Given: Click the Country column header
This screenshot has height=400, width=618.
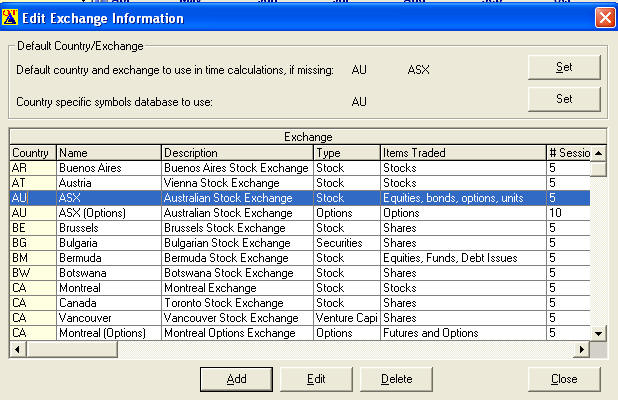Looking at the screenshot, I should [x=33, y=153].
